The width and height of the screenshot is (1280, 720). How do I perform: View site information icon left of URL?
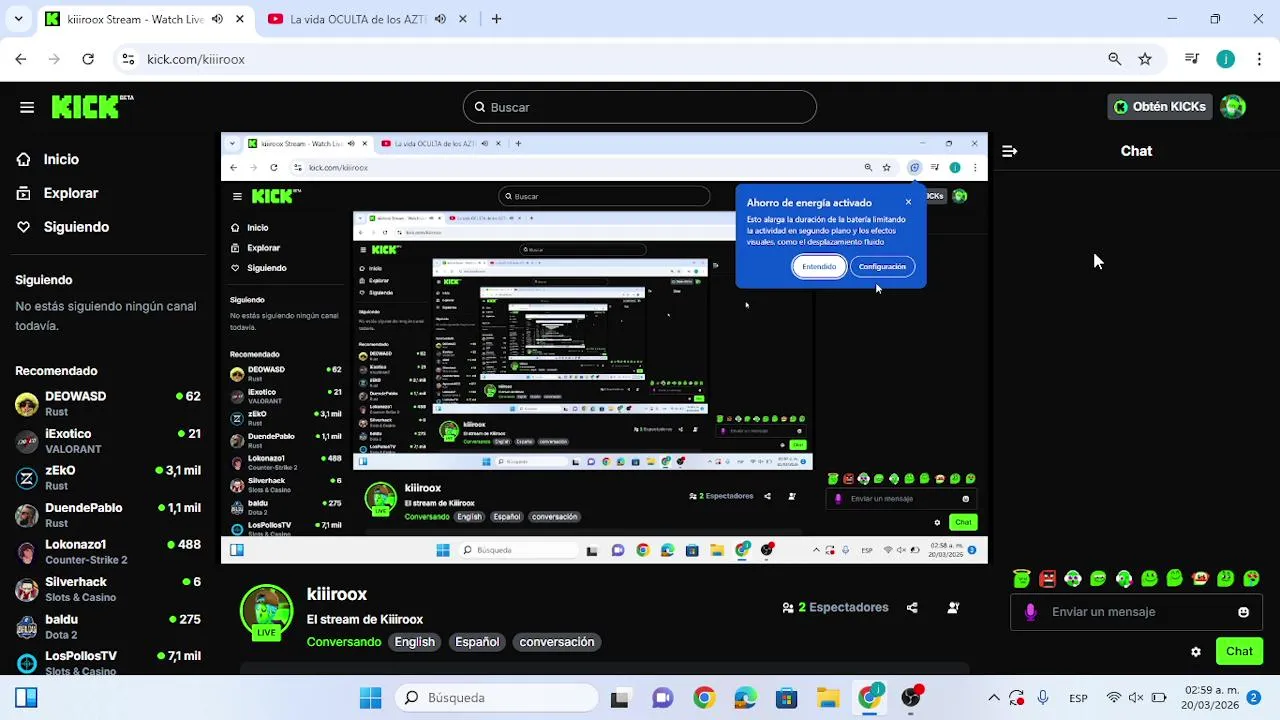point(128,59)
